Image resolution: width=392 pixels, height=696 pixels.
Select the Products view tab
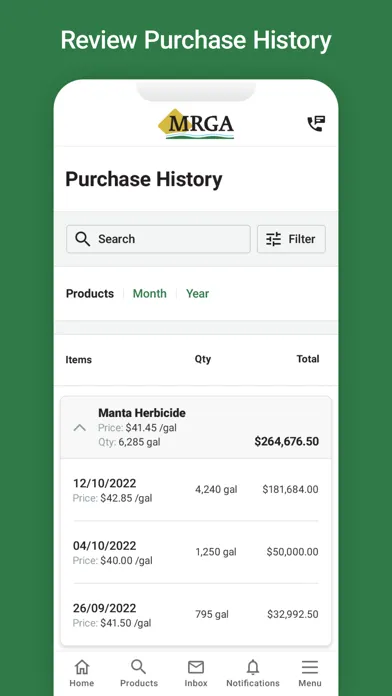click(x=90, y=293)
